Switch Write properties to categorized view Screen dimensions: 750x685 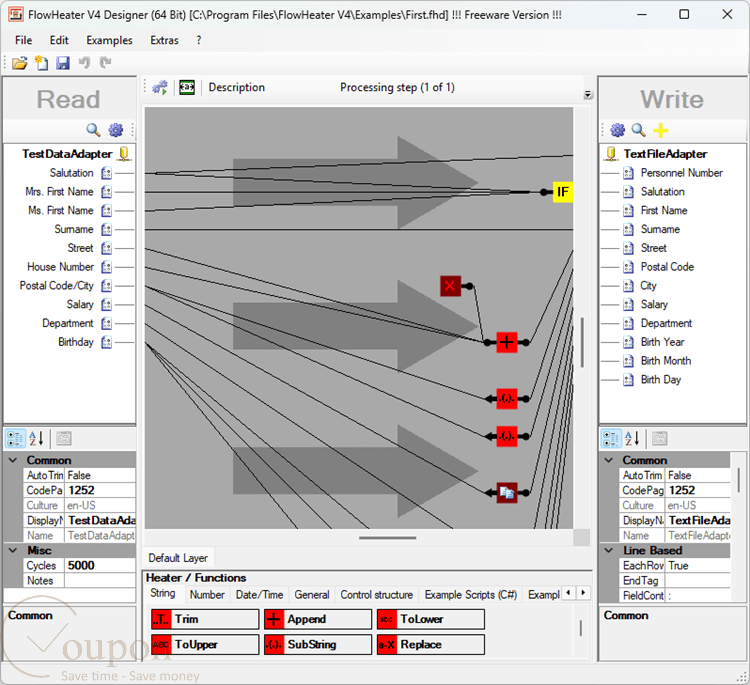pyautogui.click(x=611, y=438)
